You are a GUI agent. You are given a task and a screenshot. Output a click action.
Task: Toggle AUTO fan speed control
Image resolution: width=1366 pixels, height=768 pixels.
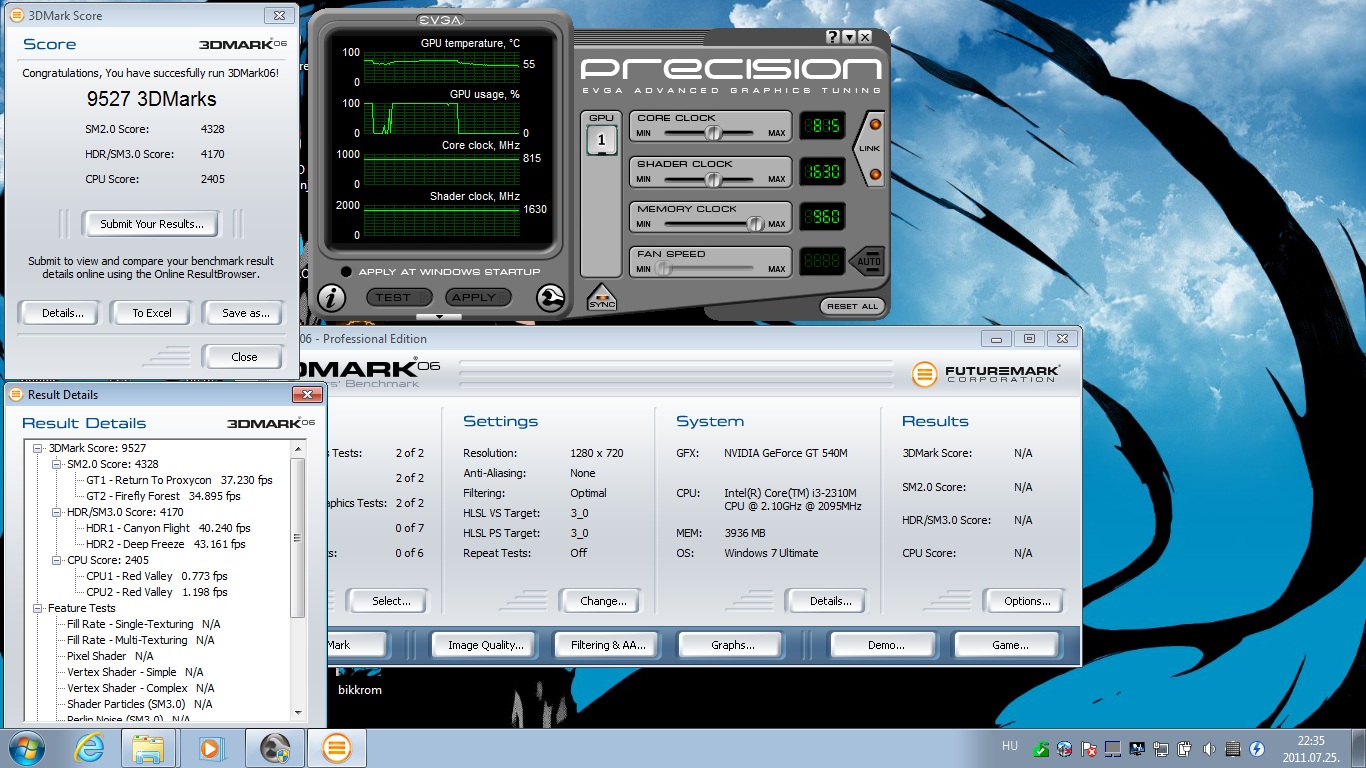pyautogui.click(x=869, y=262)
